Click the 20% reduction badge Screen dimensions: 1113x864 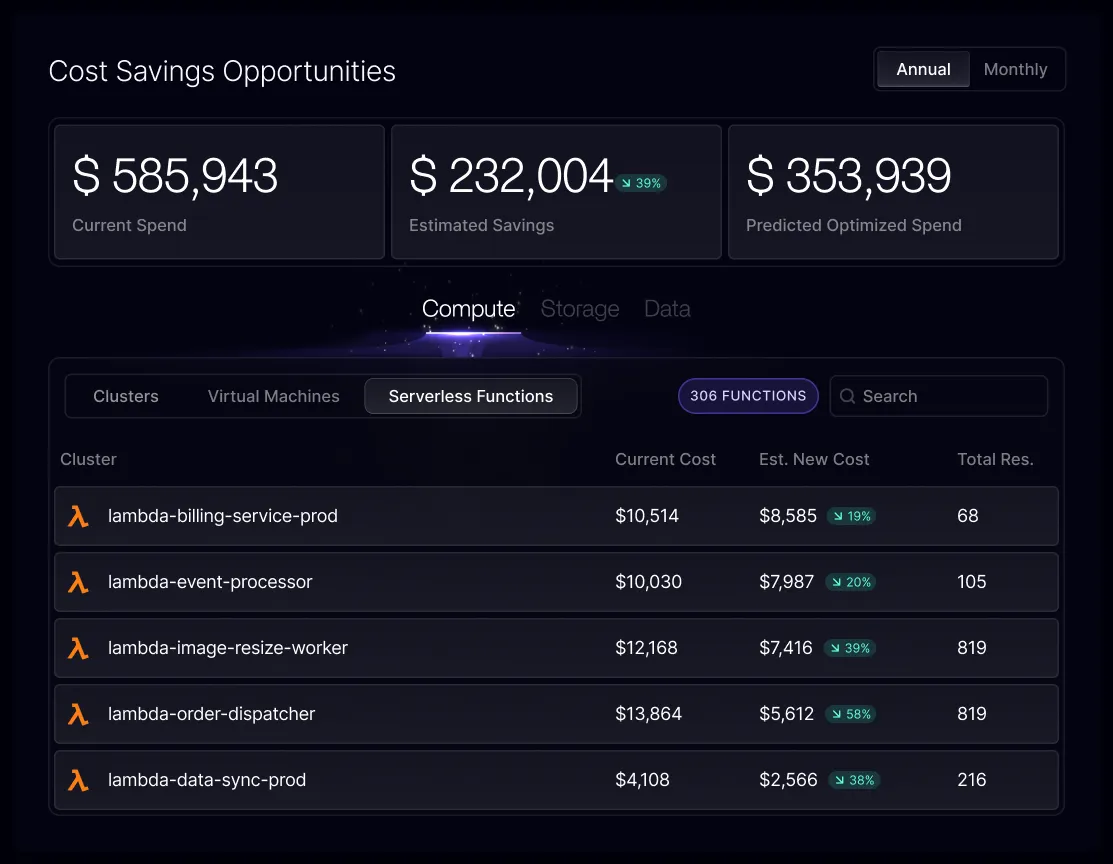click(x=850, y=582)
